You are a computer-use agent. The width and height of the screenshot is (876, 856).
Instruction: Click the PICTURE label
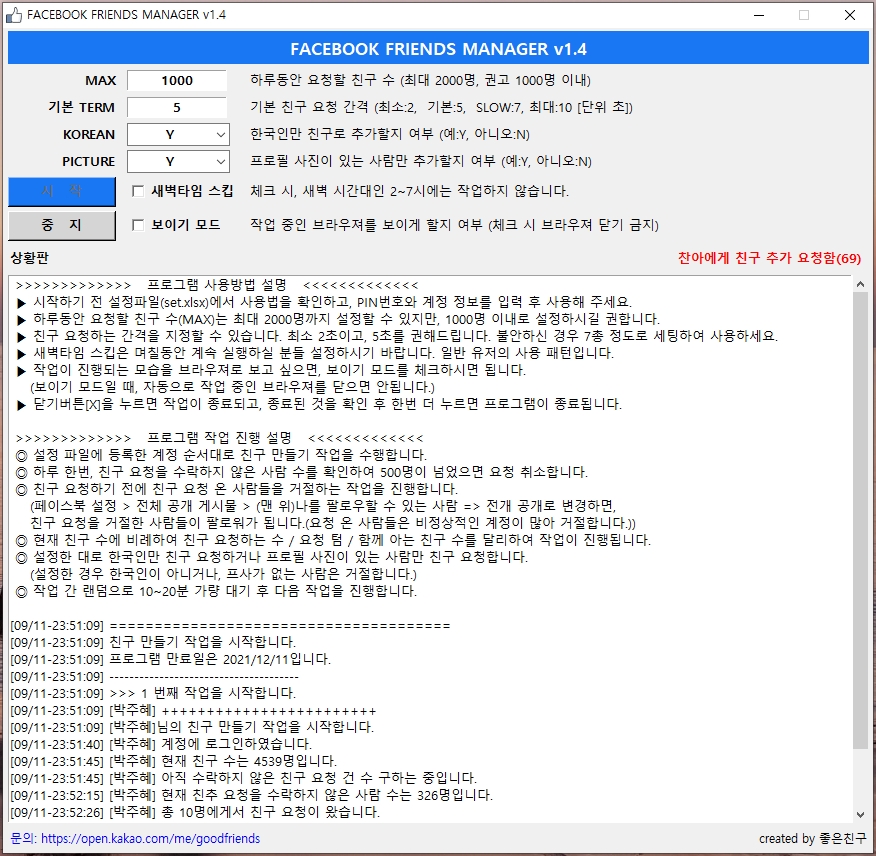coord(88,161)
